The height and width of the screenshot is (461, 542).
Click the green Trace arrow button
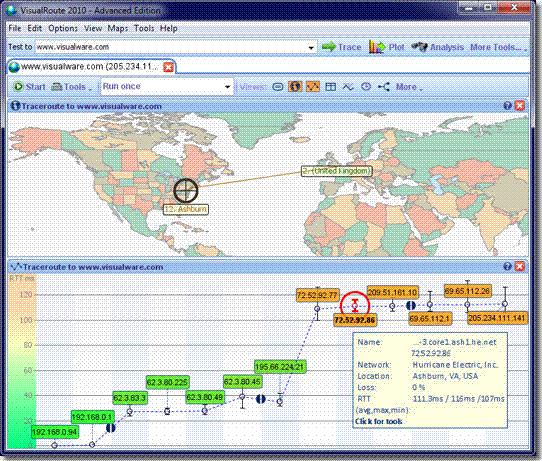342,47
